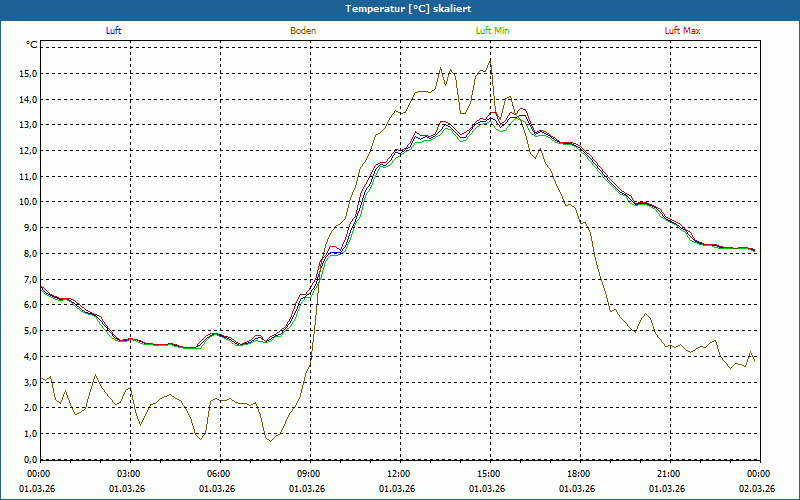Click the Luft Min legend entry
The image size is (800, 500).
(493, 31)
